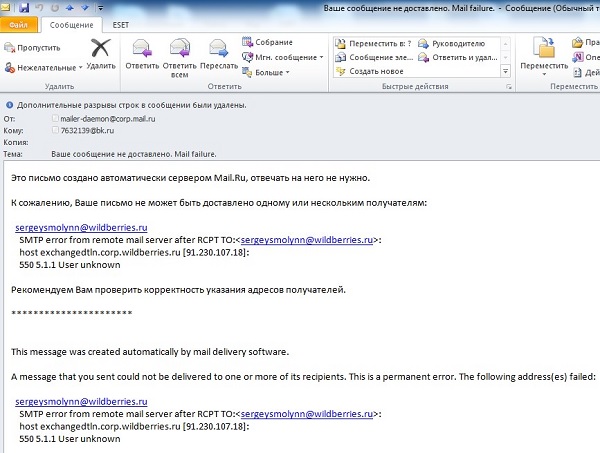Choose Создать новое quick step
The width and height of the screenshot is (600, 453).
coord(369,71)
